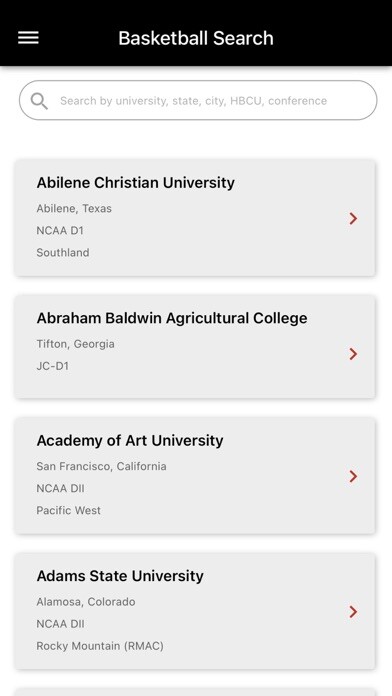
Task: Open Academy of Art University title
Action: 130,440
